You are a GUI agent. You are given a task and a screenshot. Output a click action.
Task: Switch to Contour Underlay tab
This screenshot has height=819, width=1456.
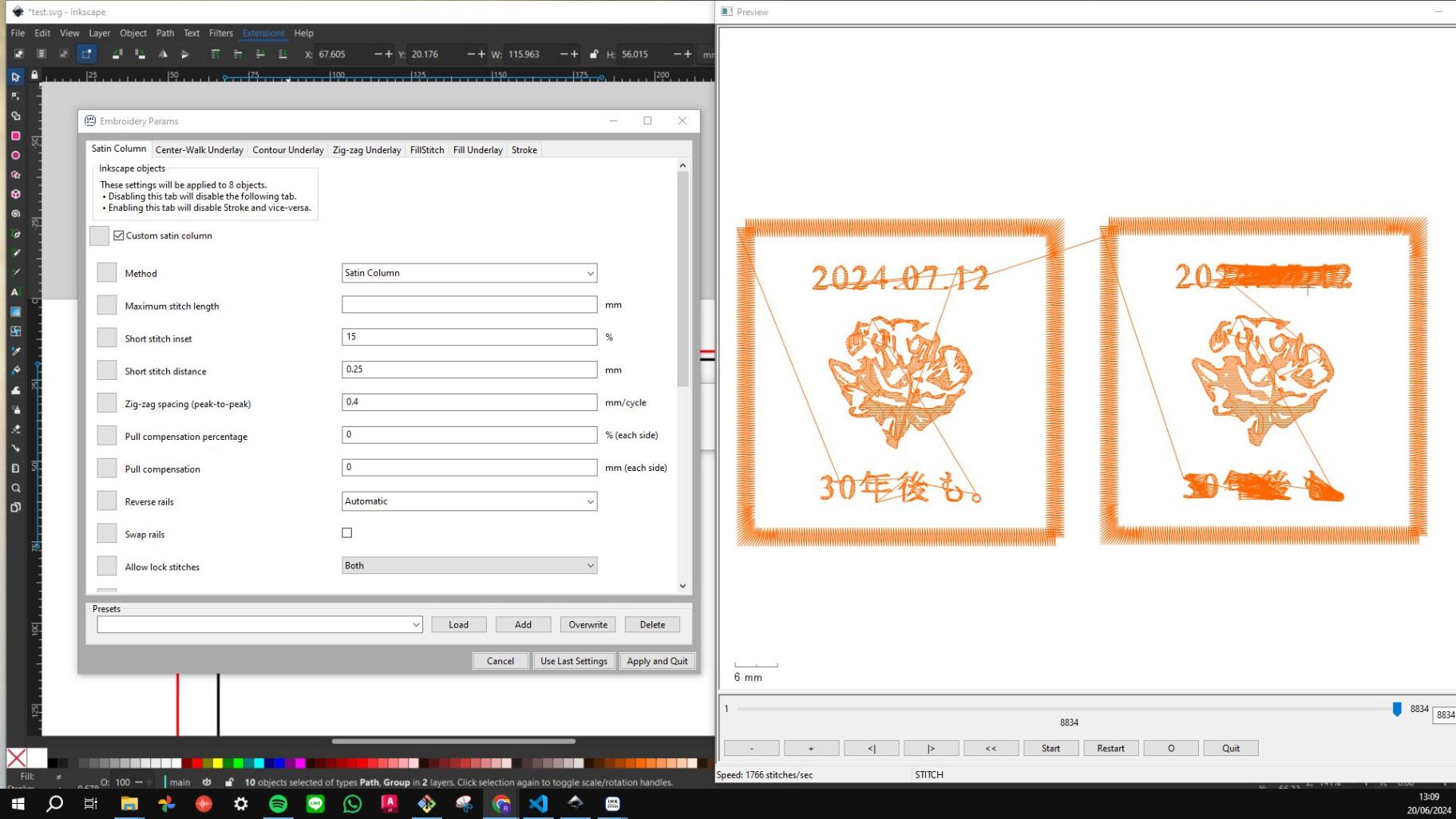(x=288, y=150)
